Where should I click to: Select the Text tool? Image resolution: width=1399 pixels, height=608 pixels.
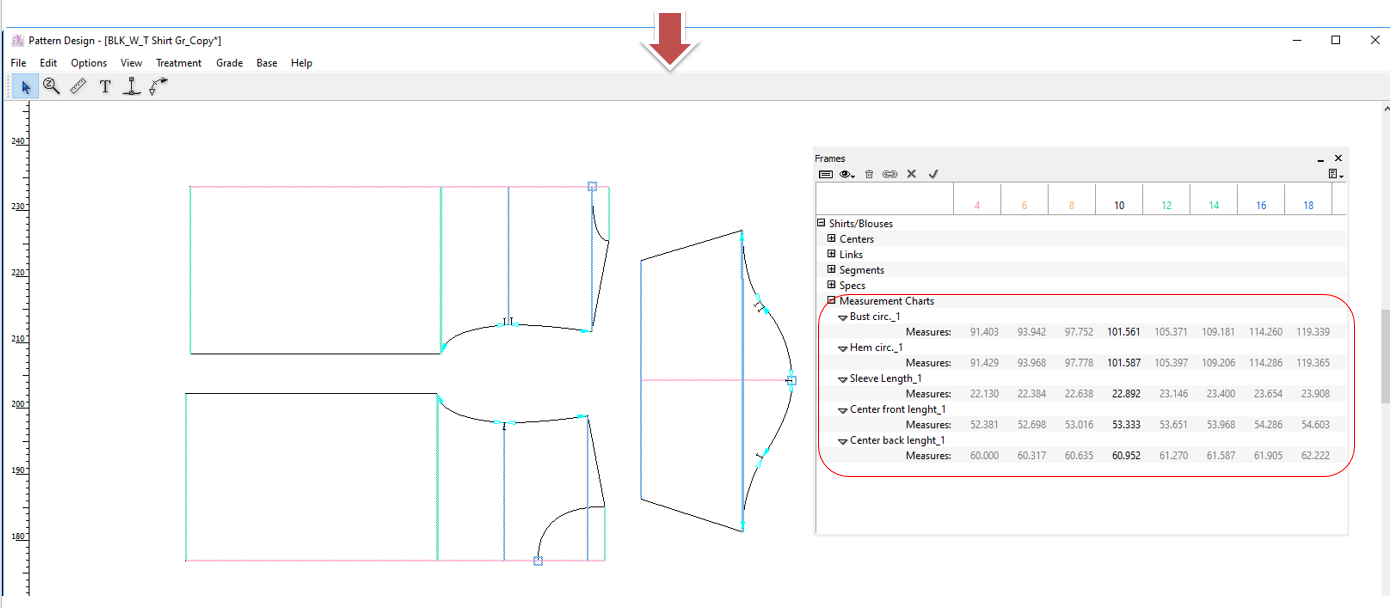coord(105,87)
